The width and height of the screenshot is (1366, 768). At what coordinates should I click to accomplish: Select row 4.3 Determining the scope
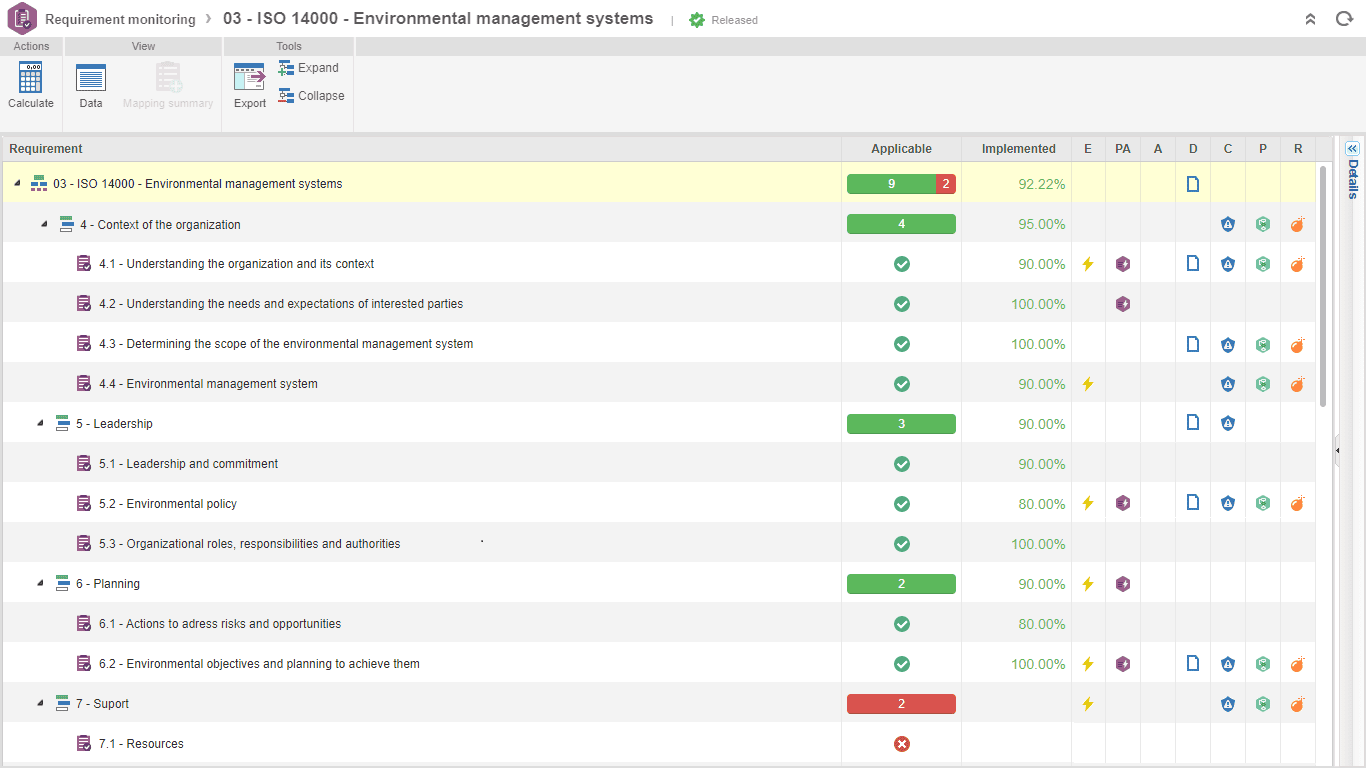659,344
